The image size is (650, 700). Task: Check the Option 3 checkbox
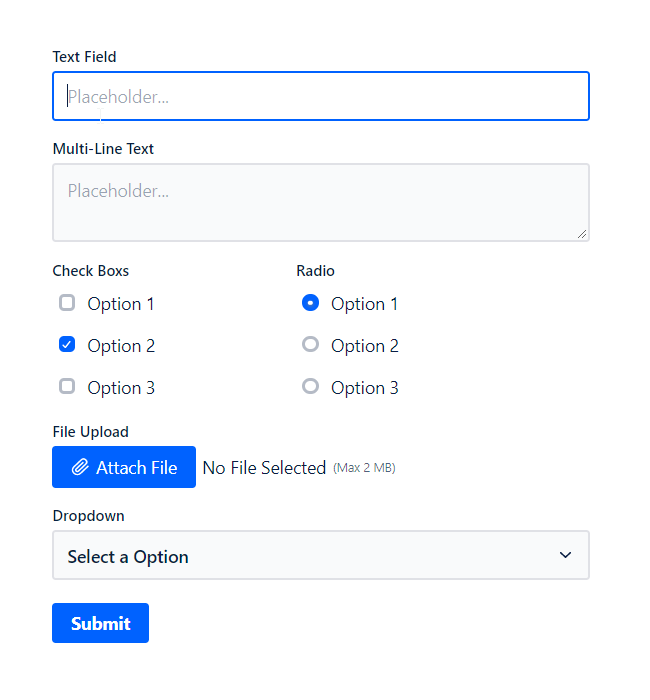coord(67,386)
